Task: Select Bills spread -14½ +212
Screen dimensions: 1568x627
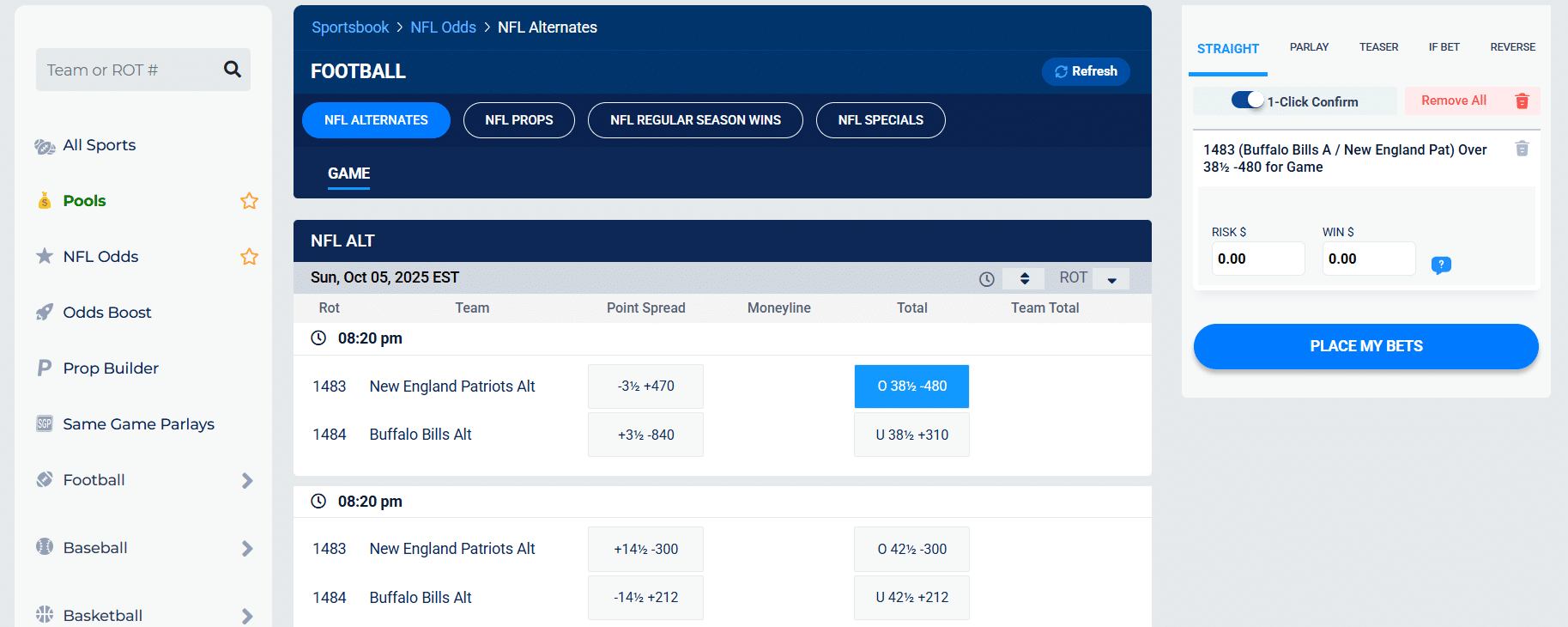Action: (645, 598)
